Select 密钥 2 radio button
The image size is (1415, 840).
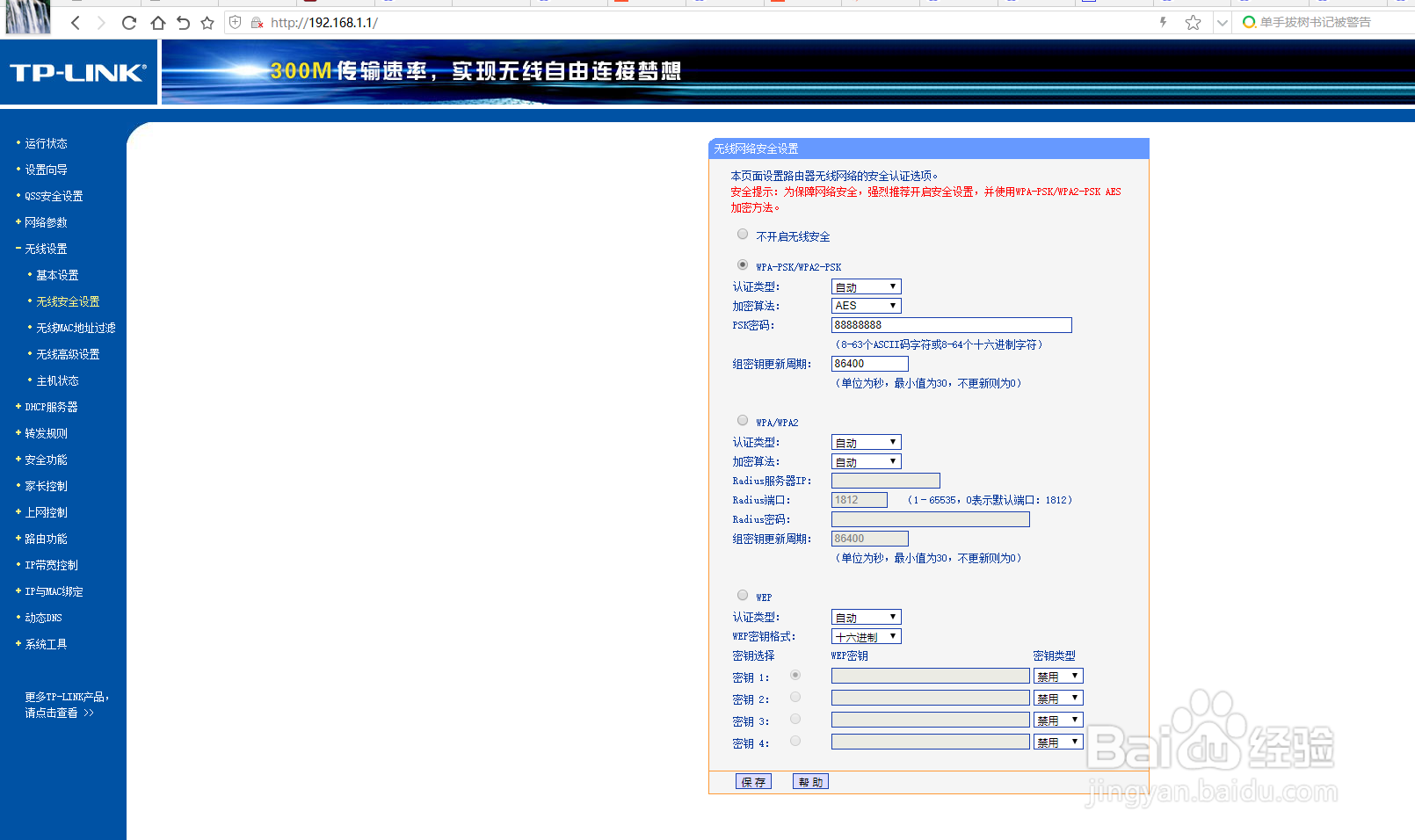(x=795, y=697)
